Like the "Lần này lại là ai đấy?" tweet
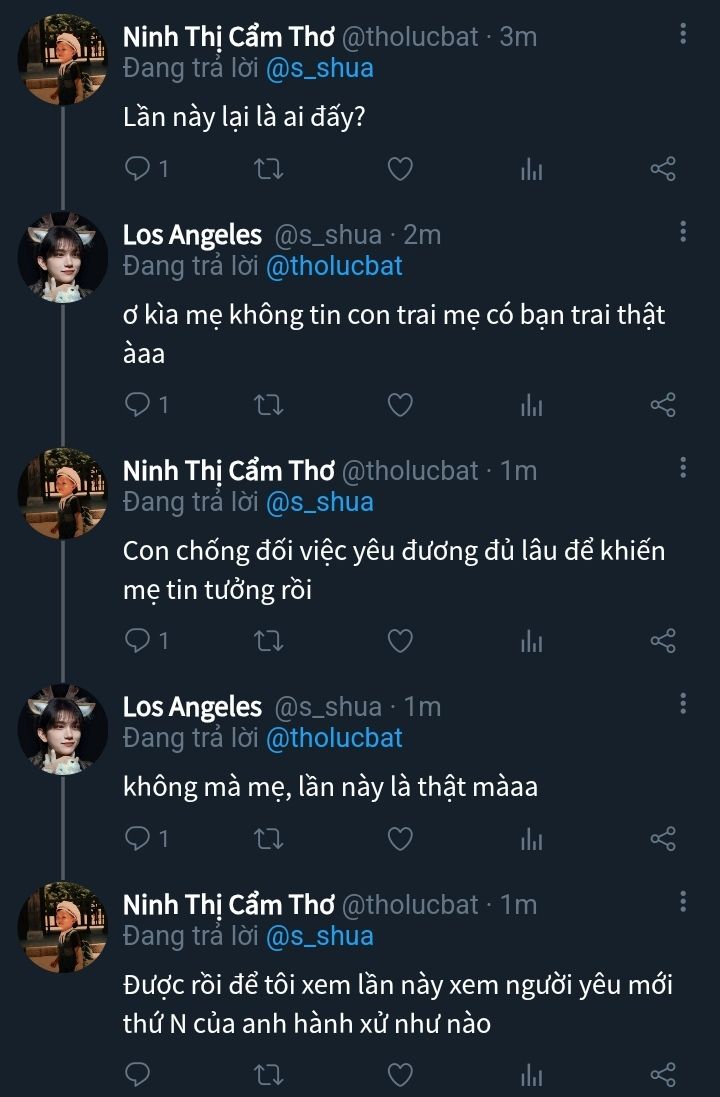This screenshot has width=720, height=1097. pos(400,169)
